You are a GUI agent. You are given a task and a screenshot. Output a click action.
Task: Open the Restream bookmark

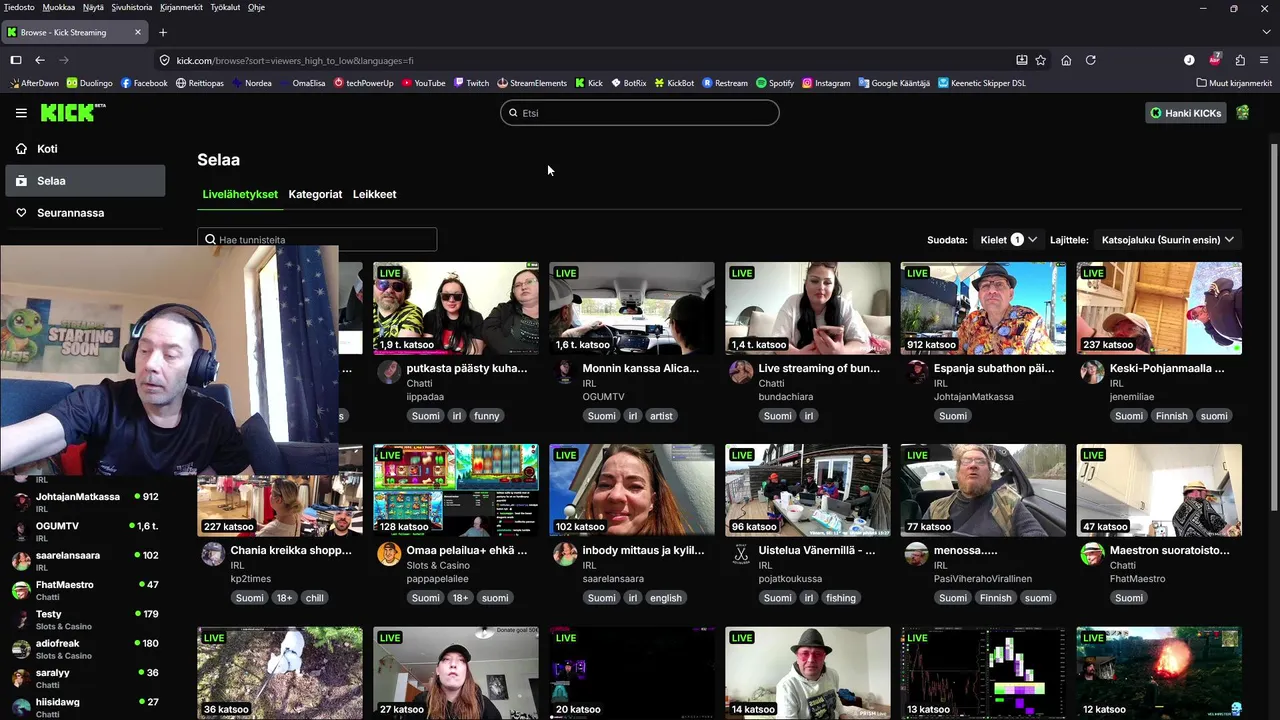(x=725, y=83)
